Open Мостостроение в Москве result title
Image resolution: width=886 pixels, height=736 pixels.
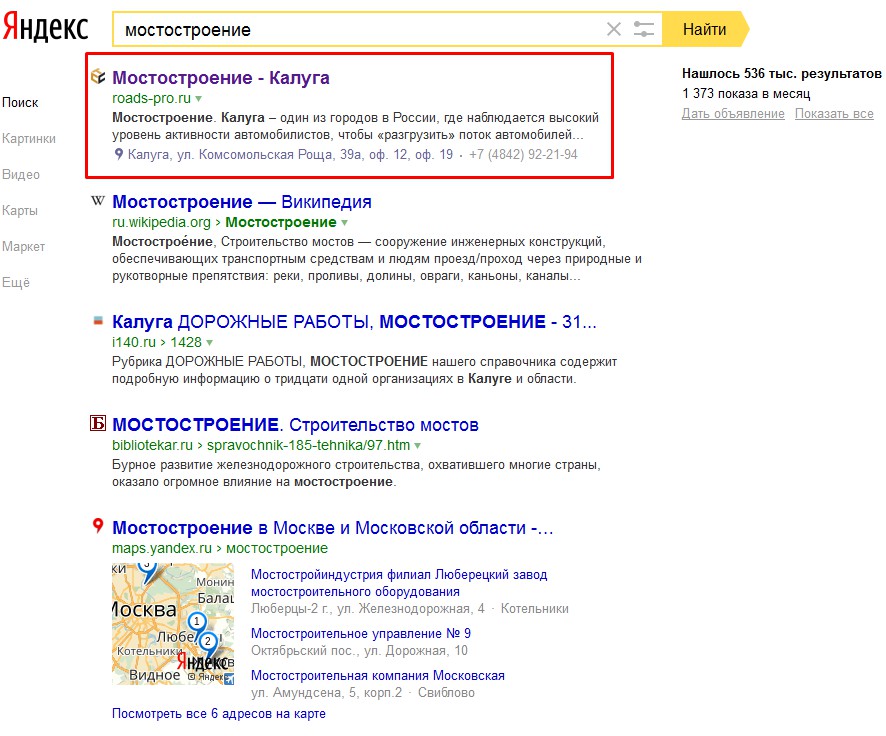coord(332,528)
